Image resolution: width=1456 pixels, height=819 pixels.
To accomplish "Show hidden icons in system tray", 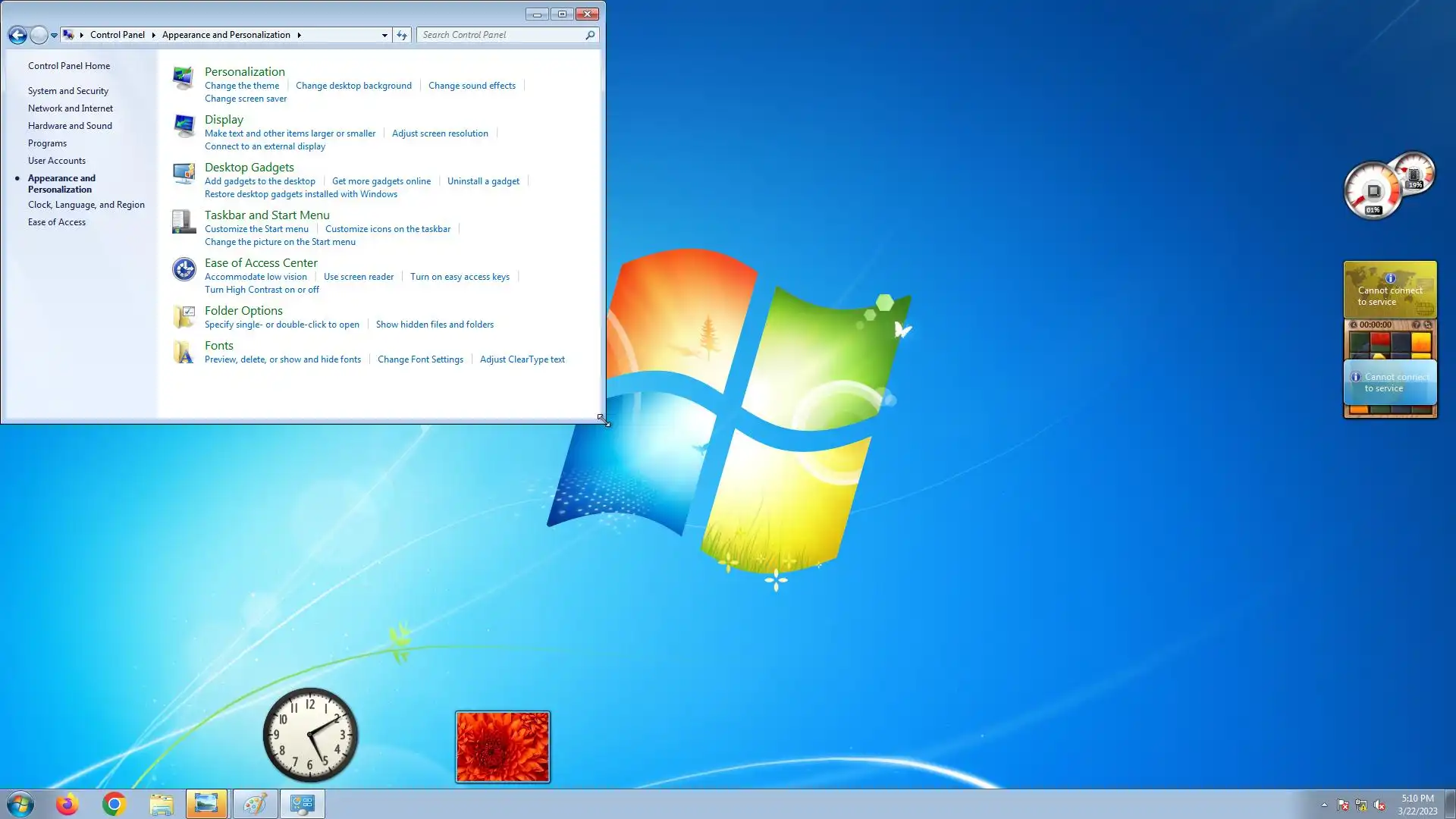I will click(1324, 805).
